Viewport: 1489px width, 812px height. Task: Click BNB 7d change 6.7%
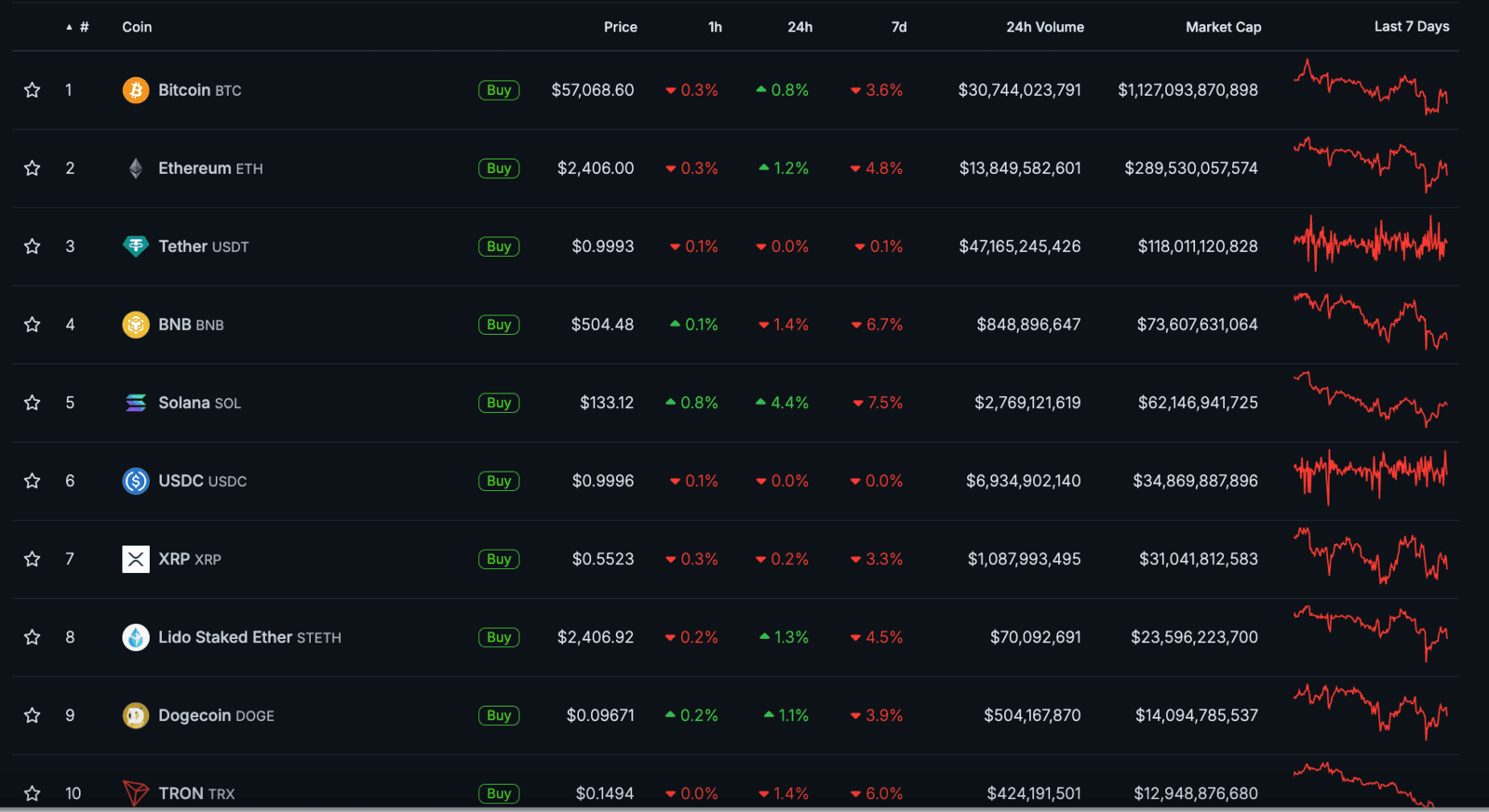(877, 325)
